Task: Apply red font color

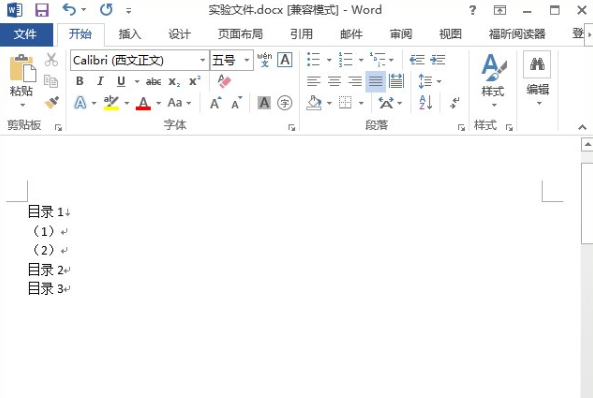Action: [x=143, y=103]
